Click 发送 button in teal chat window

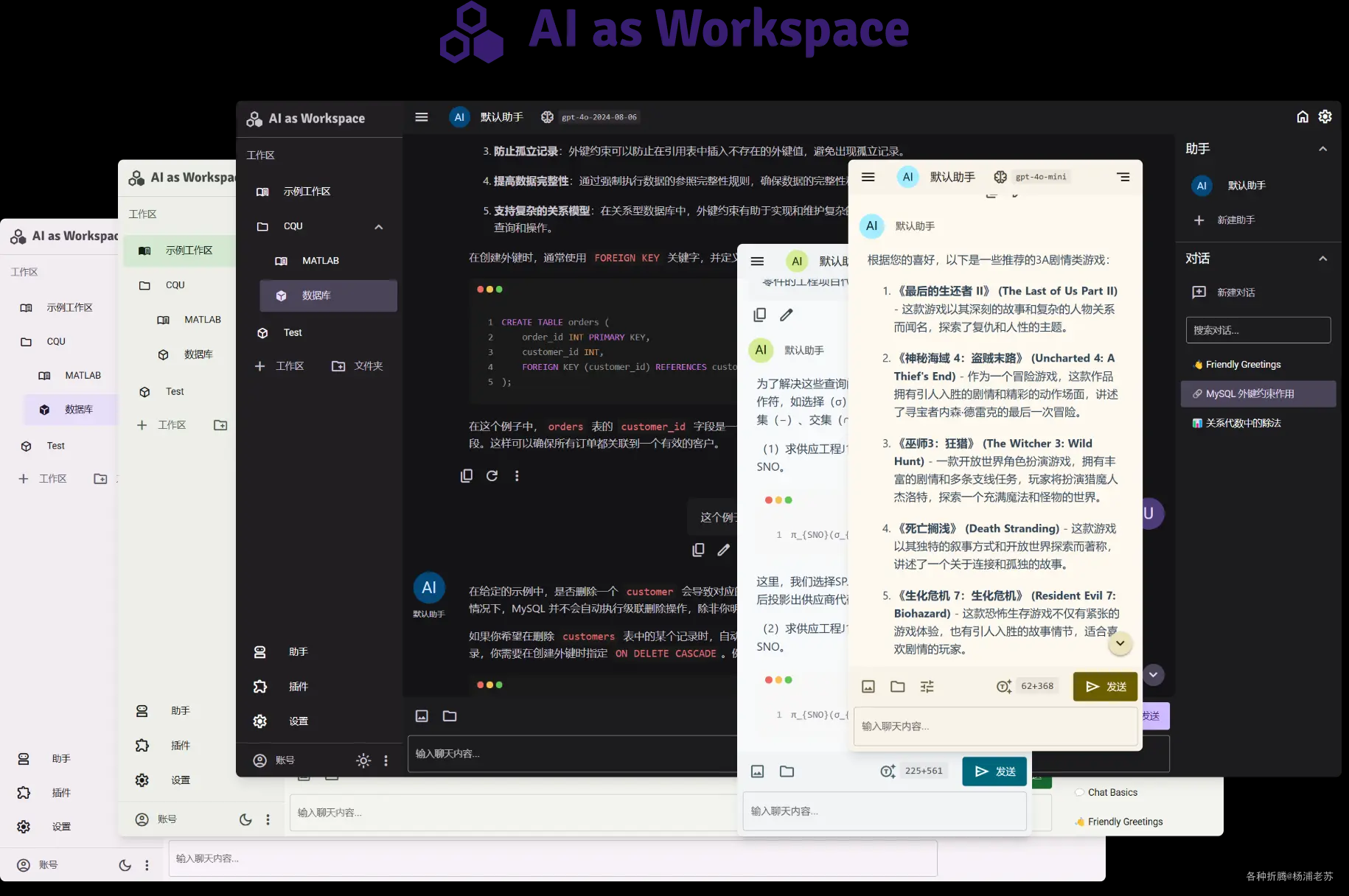(994, 771)
